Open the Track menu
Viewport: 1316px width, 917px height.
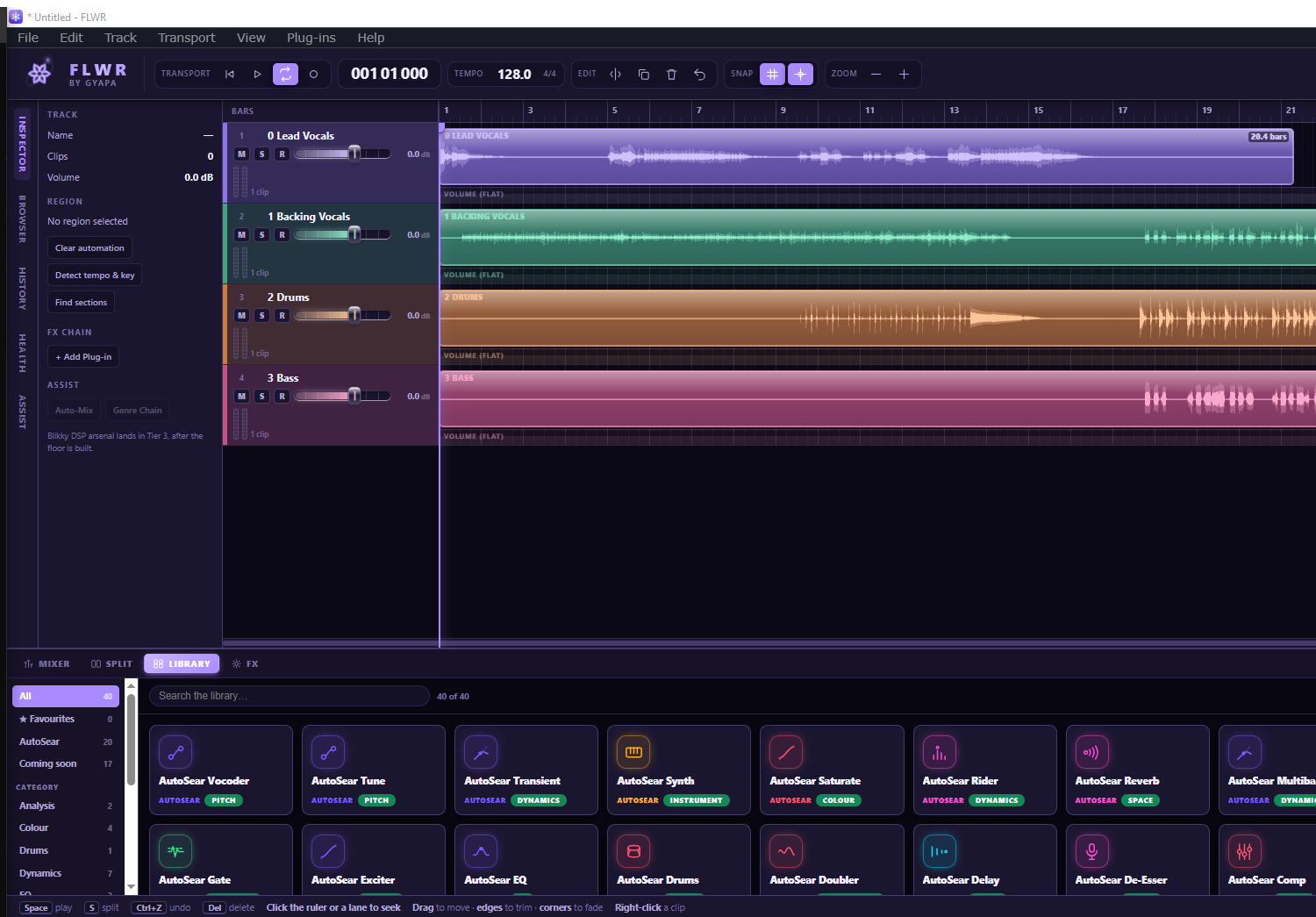pyautogui.click(x=120, y=38)
